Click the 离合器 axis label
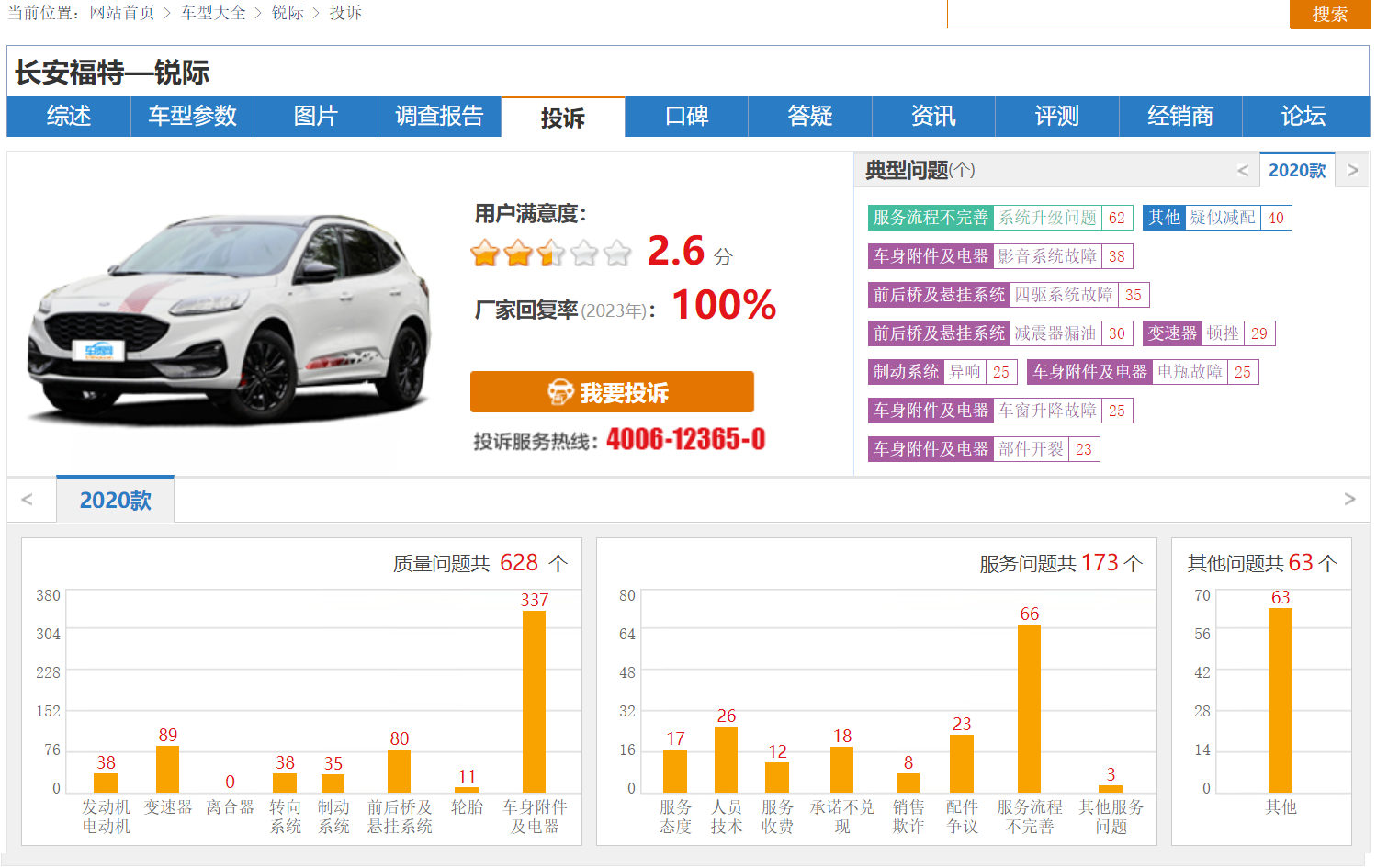Image resolution: width=1399 pixels, height=868 pixels. coord(230,806)
